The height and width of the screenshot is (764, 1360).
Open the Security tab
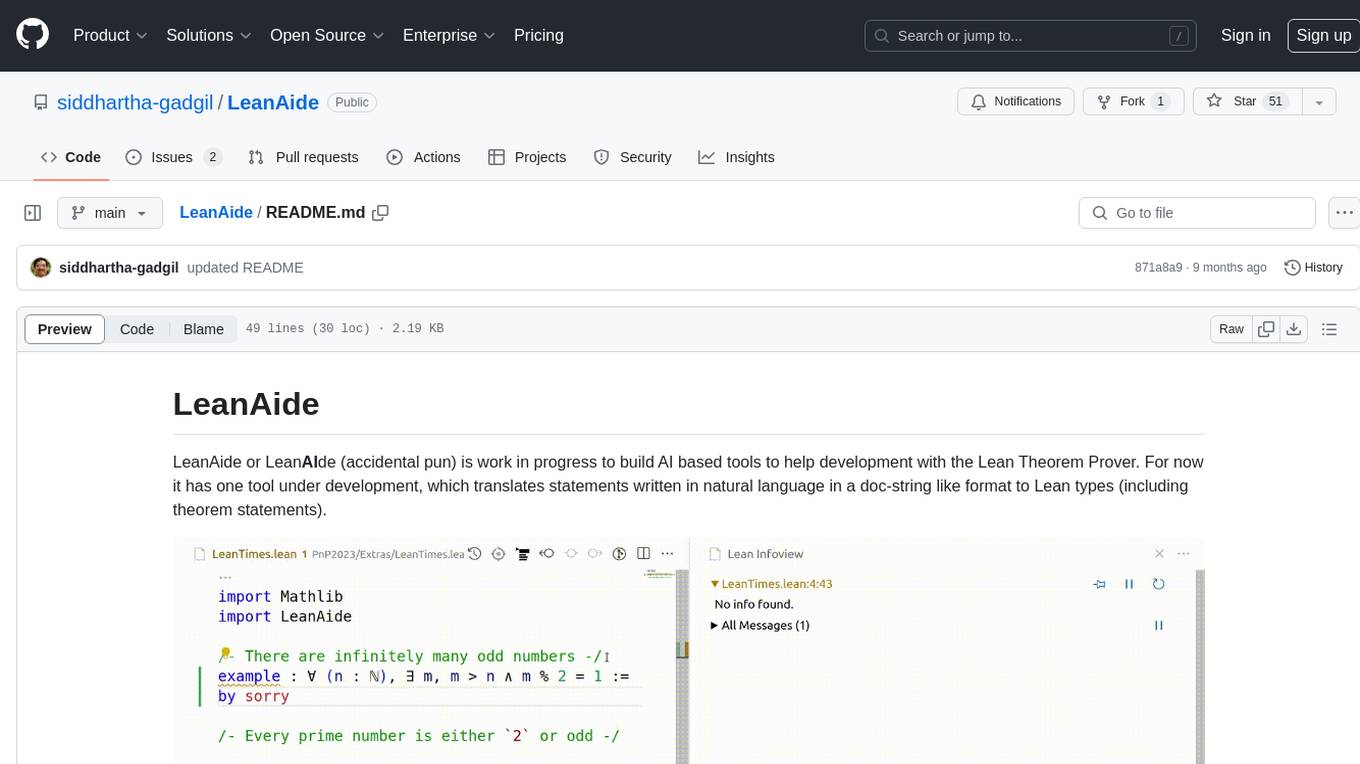pyautogui.click(x=632, y=157)
